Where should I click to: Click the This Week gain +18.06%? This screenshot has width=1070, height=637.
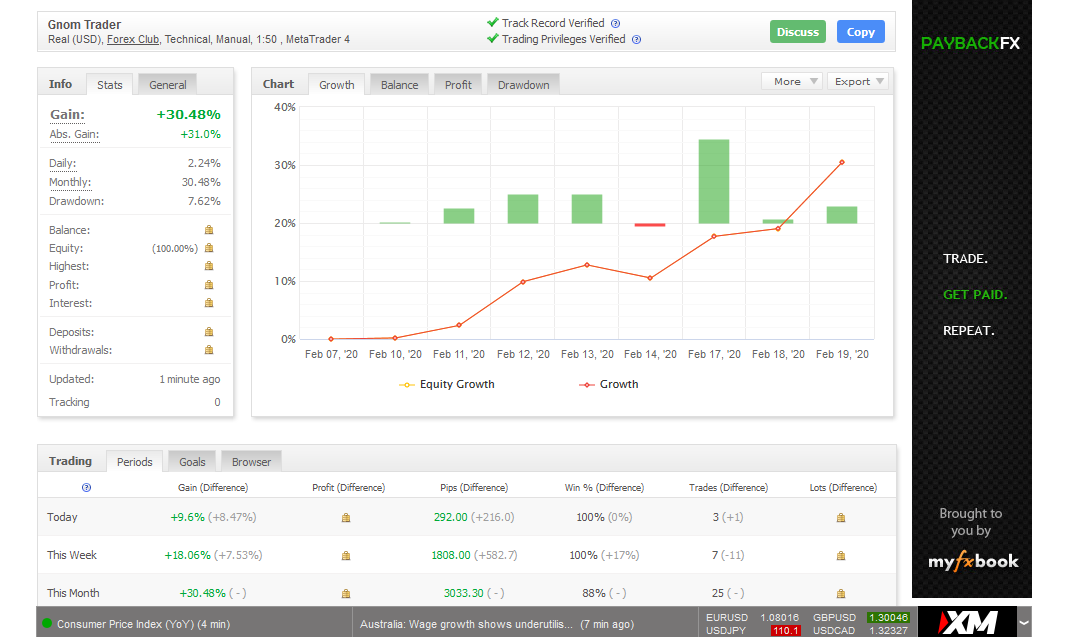187,555
